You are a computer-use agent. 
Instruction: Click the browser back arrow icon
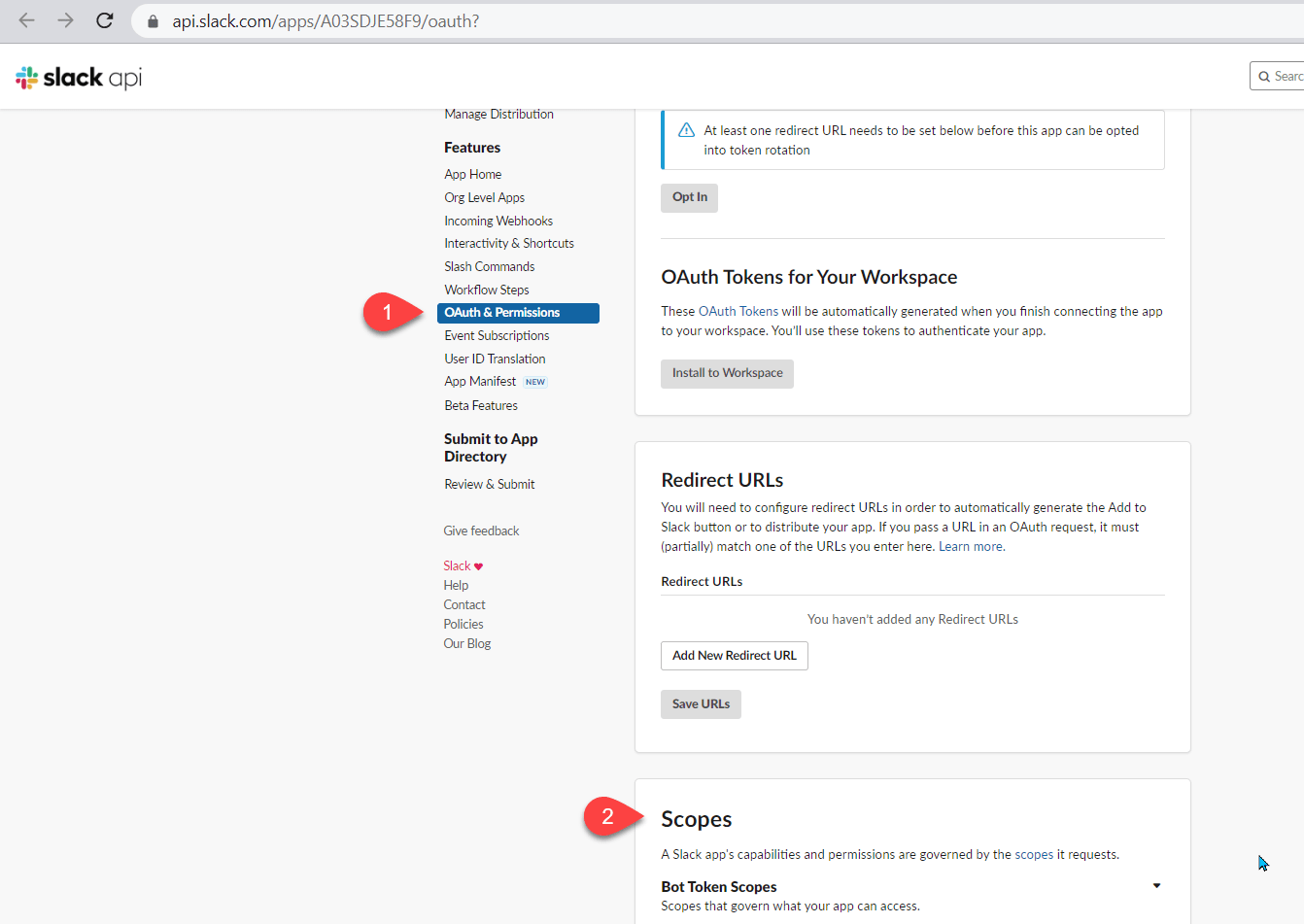point(27,20)
